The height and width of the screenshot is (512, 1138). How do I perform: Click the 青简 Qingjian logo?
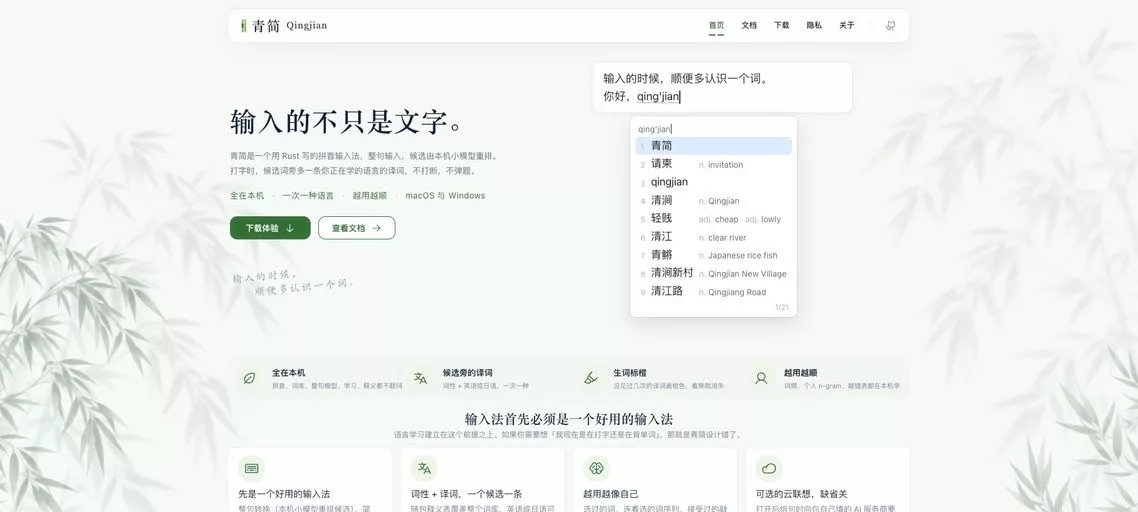(284, 25)
